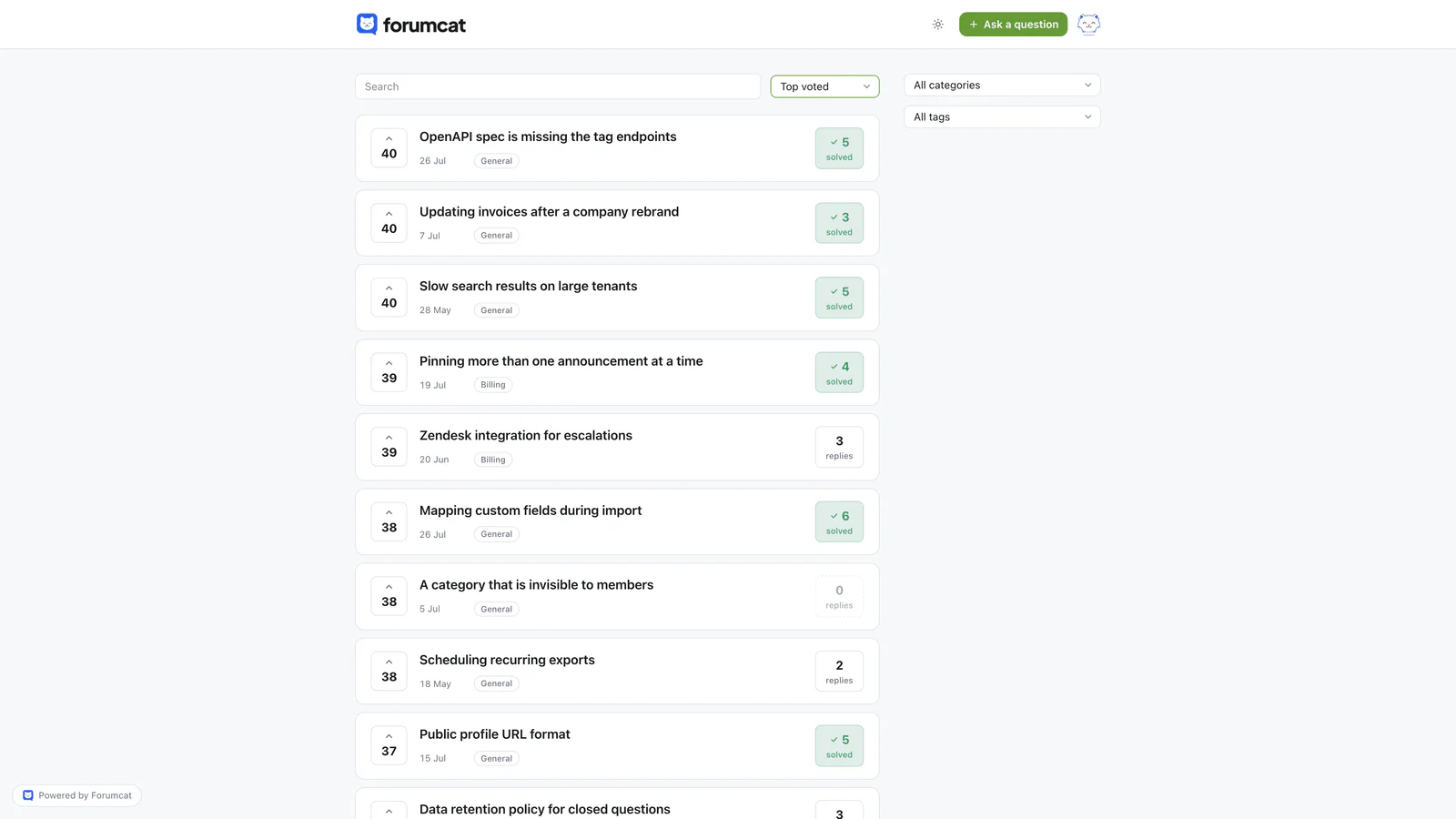
Task: Click the Ask a question button
Action: coord(1013,25)
